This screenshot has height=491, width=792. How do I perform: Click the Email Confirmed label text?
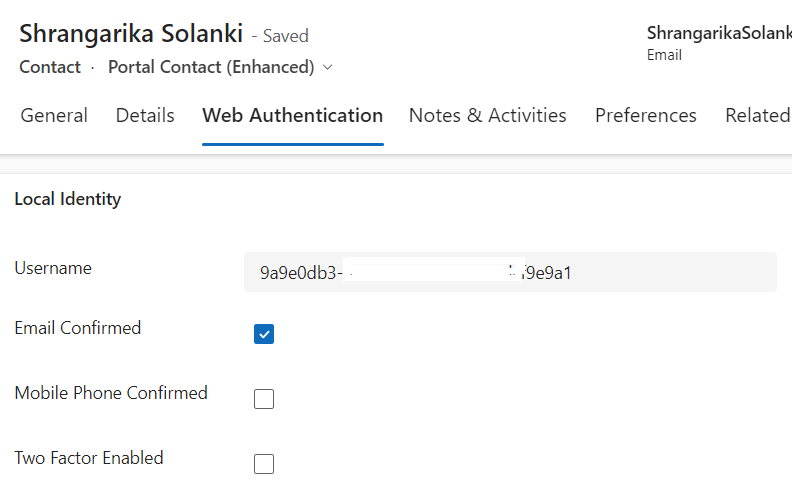78,328
